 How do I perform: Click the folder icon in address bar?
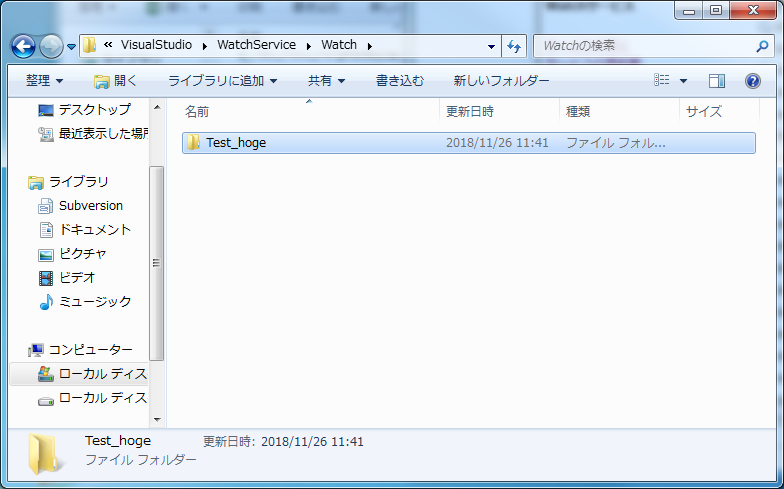90,45
